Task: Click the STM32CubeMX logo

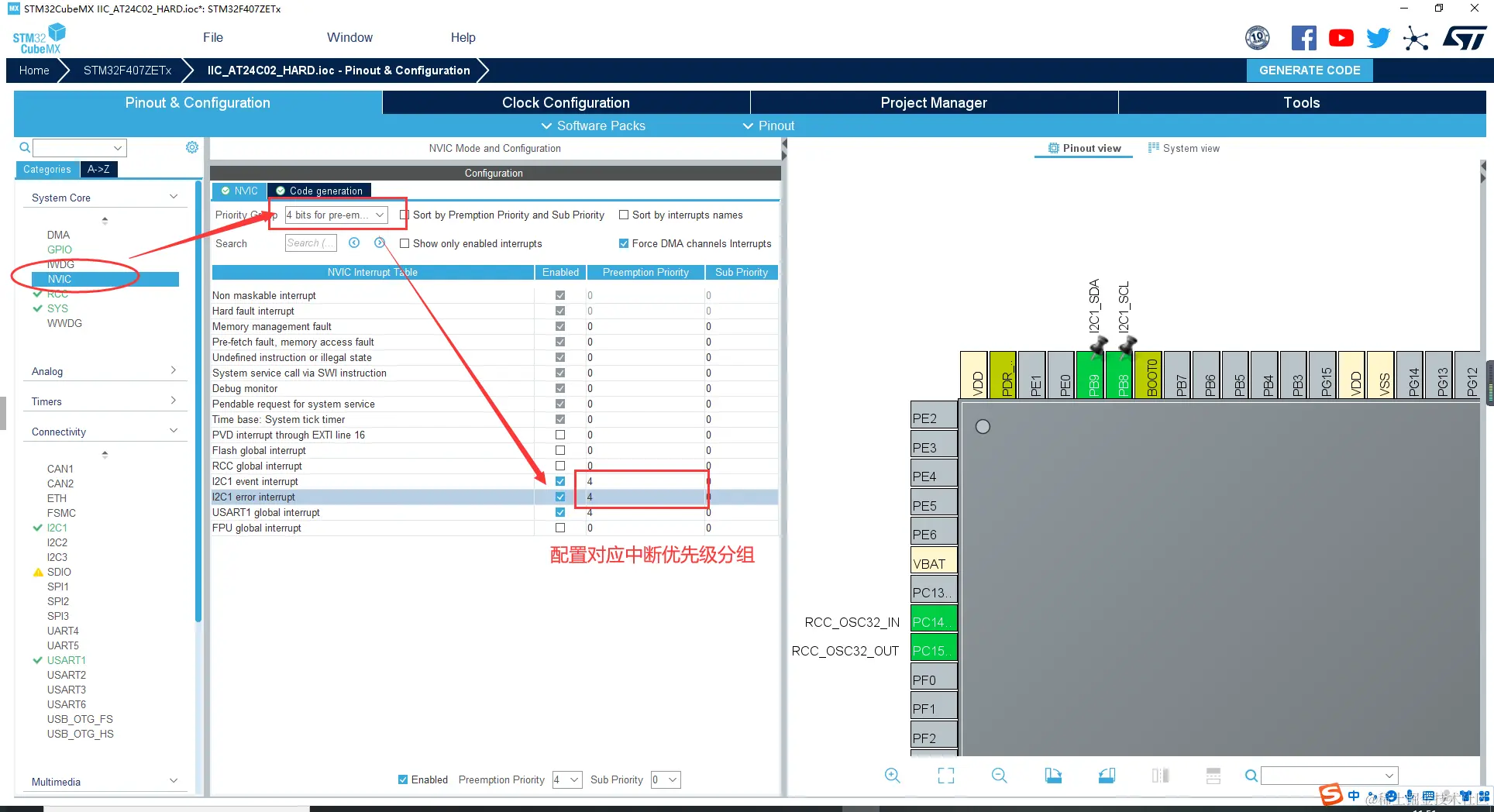Action: coord(40,39)
